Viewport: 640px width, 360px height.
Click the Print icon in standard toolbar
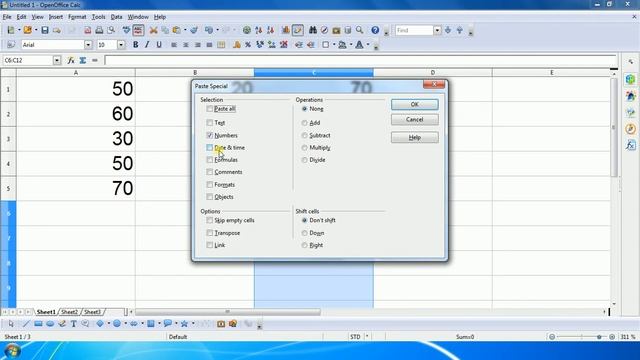pyautogui.click(x=99, y=30)
